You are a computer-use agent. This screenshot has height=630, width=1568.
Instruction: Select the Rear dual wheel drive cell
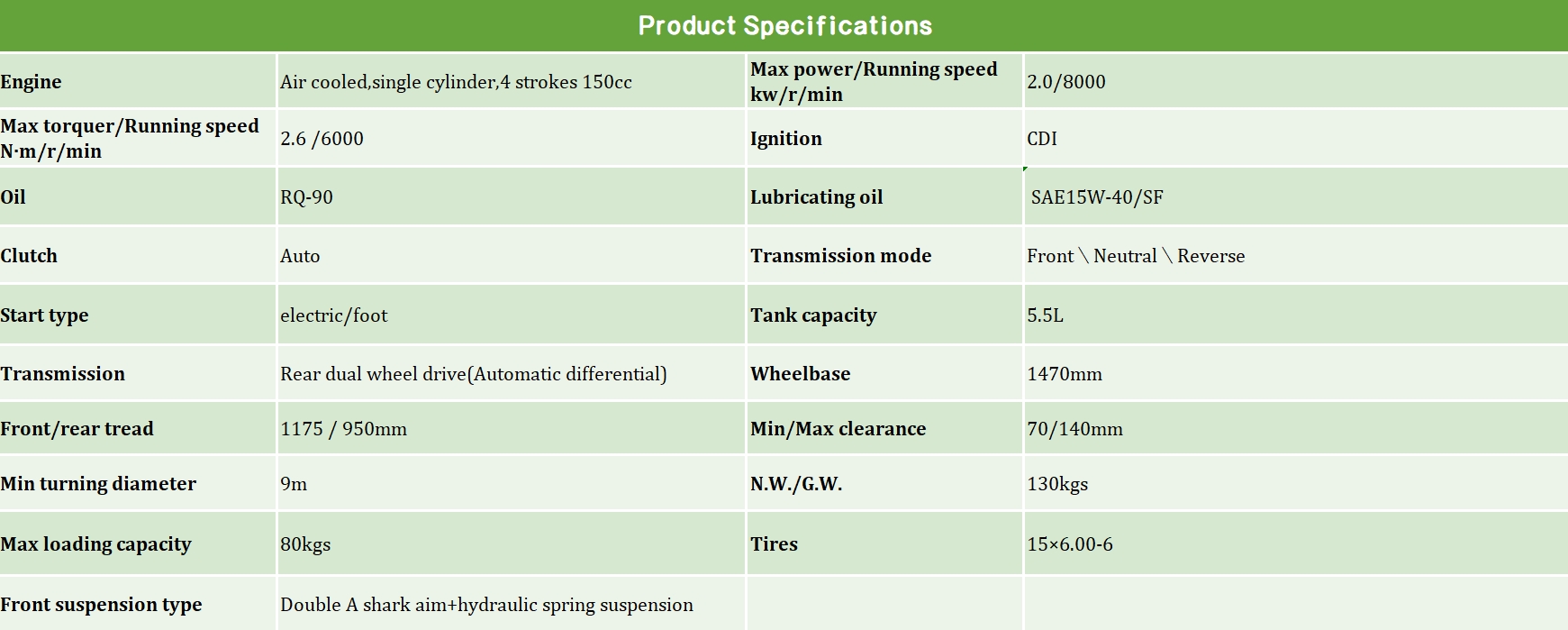pos(473,374)
